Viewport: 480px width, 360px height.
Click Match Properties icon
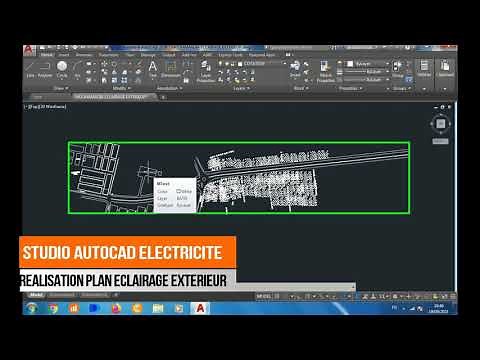pyautogui.click(x=325, y=71)
